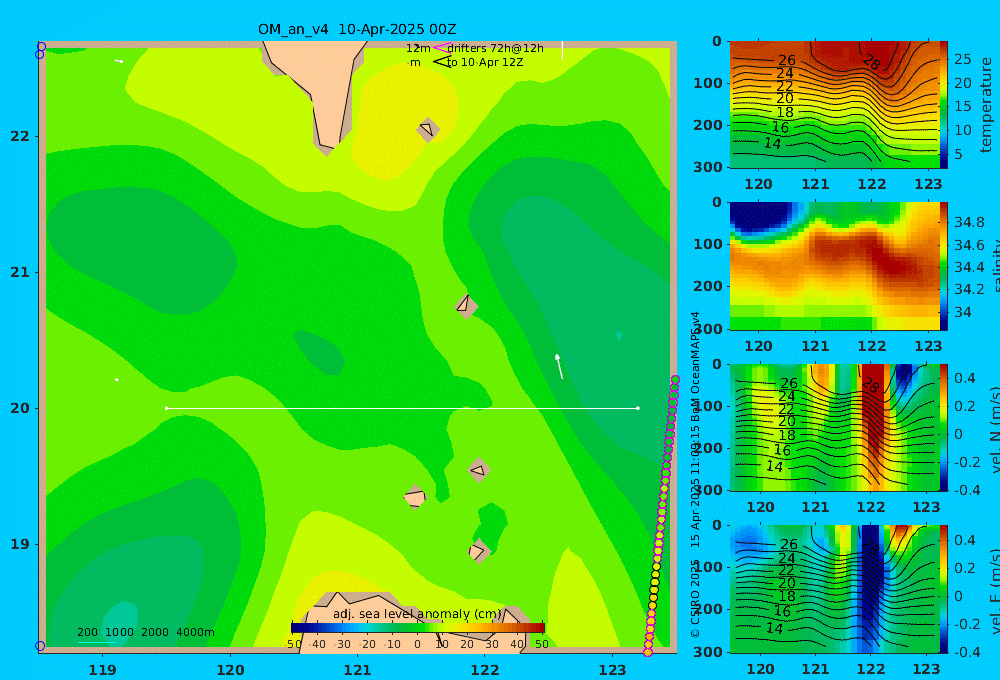1000x680 pixels.
Task: Click the magenta drifter arrow legend symbol
Action: [441, 48]
